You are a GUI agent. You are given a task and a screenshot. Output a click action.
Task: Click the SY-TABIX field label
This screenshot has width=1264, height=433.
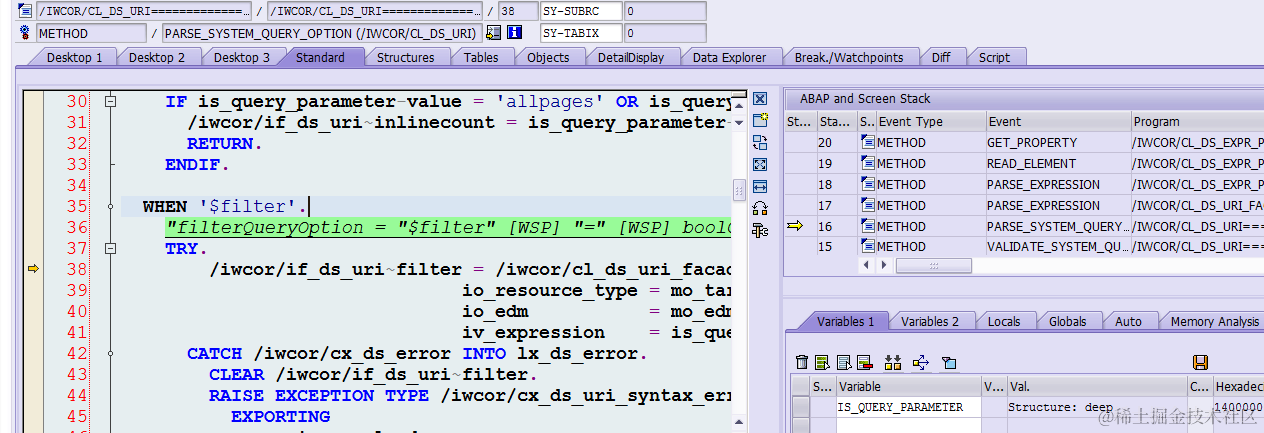coord(580,33)
